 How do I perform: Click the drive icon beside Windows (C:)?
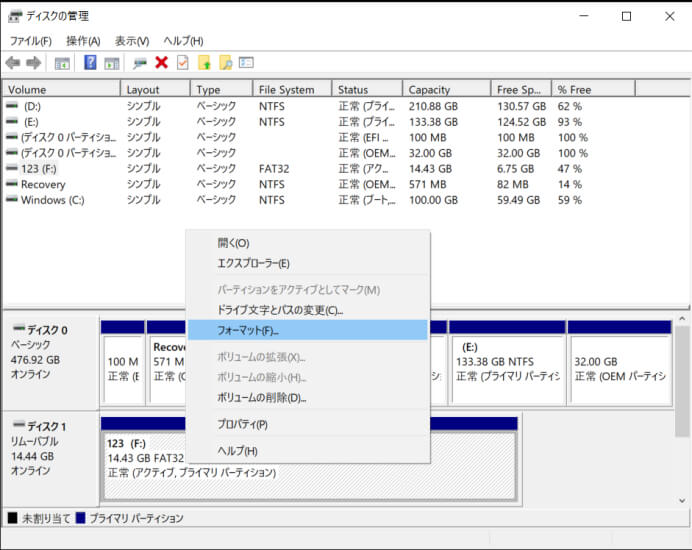tap(12, 200)
